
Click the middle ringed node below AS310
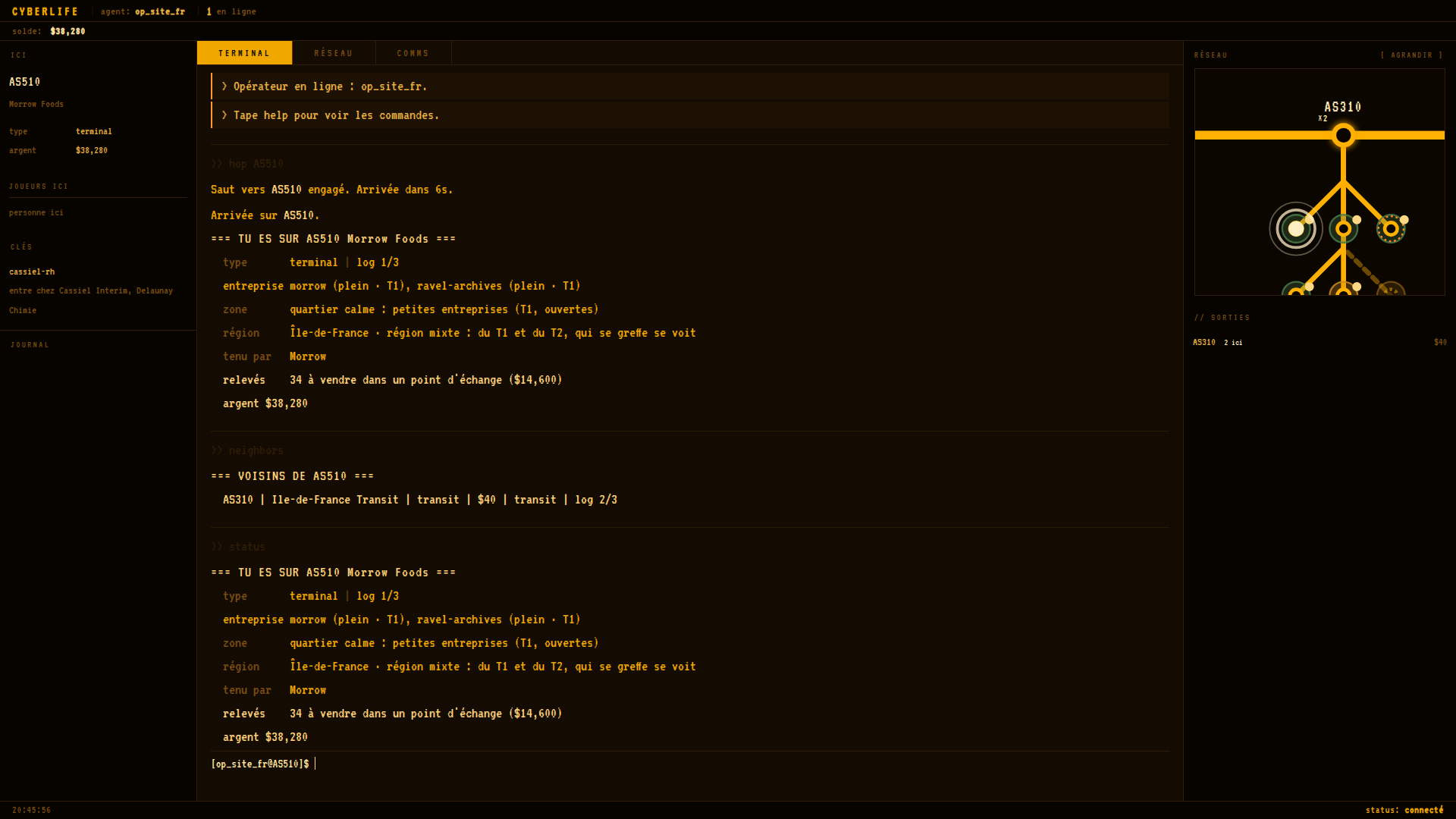pyautogui.click(x=1343, y=228)
